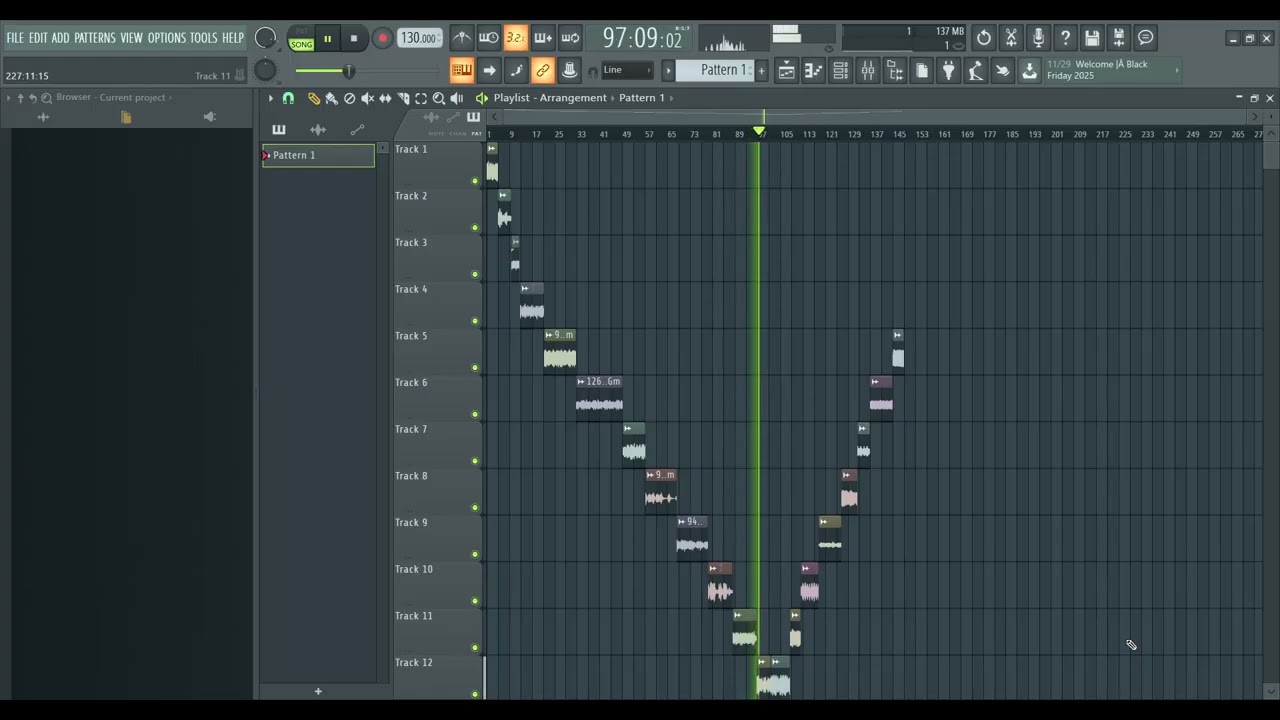Mute Track 6 using its green LED
The width and height of the screenshot is (1280, 720).
(x=475, y=414)
